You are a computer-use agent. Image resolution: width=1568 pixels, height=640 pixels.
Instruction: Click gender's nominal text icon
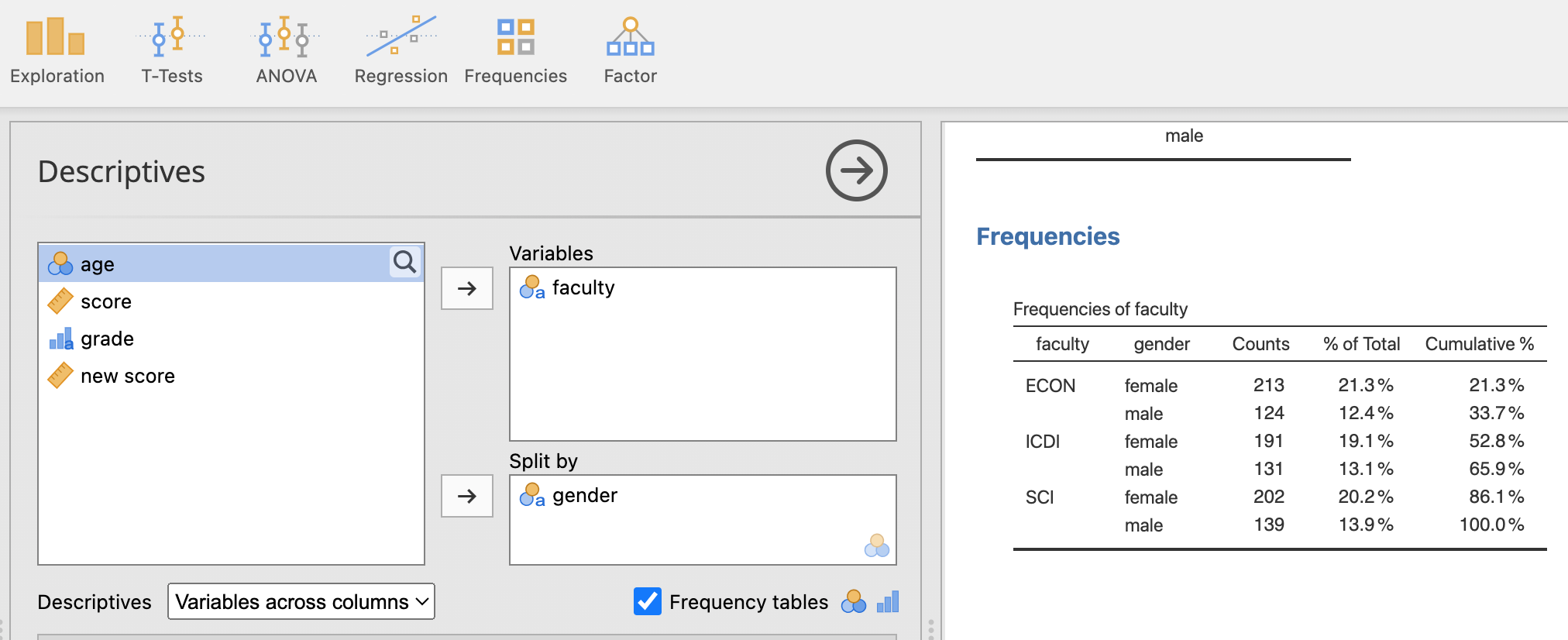(x=532, y=495)
